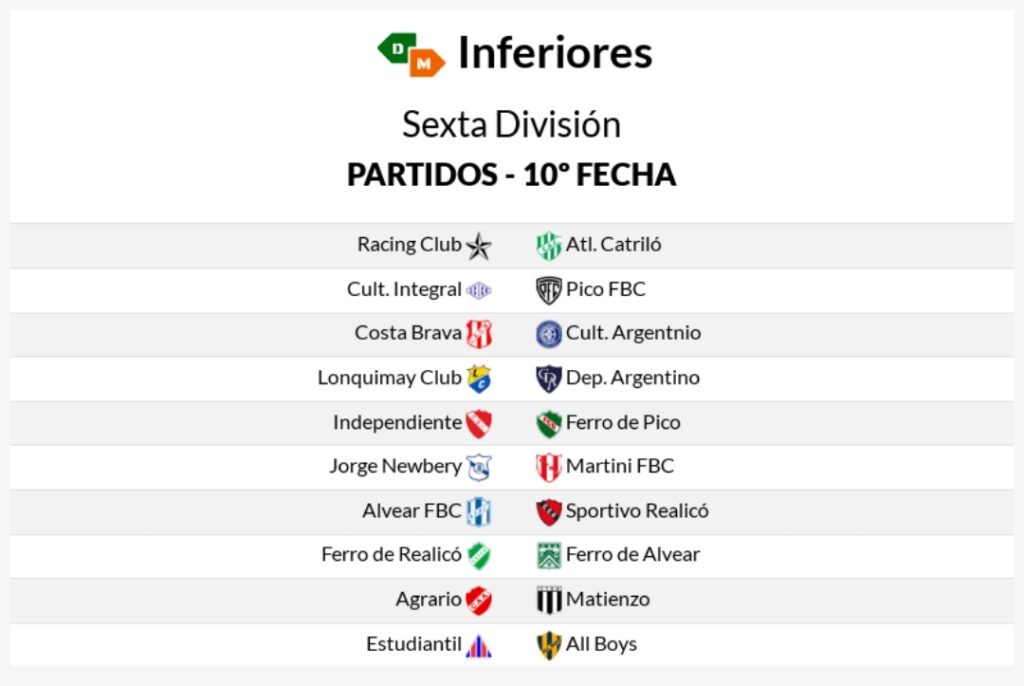1024x686 pixels.
Task: Select the Alvear FBC team name
Action: pyautogui.click(x=411, y=511)
